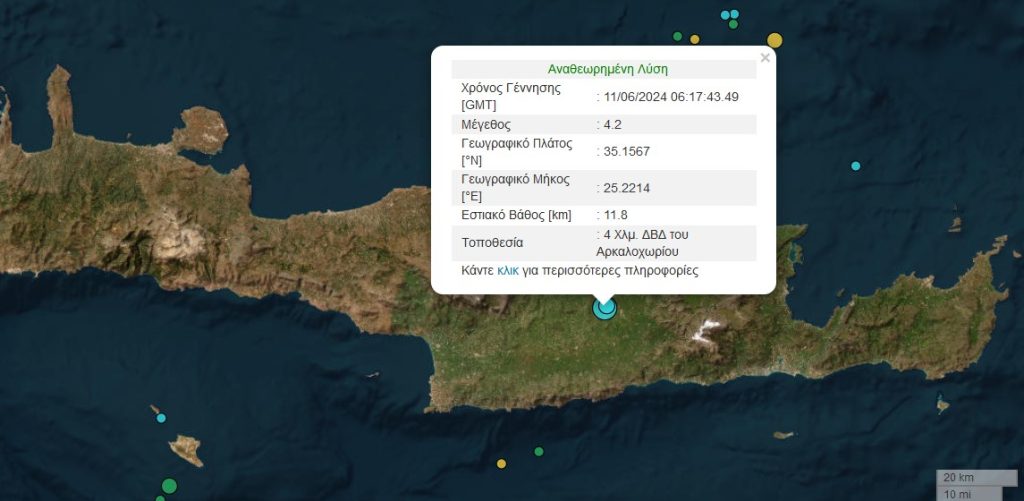Click the 'Τοποθεσία' location row in the popup
Viewport: 1024px width, 501px height.
pyautogui.click(x=492, y=243)
